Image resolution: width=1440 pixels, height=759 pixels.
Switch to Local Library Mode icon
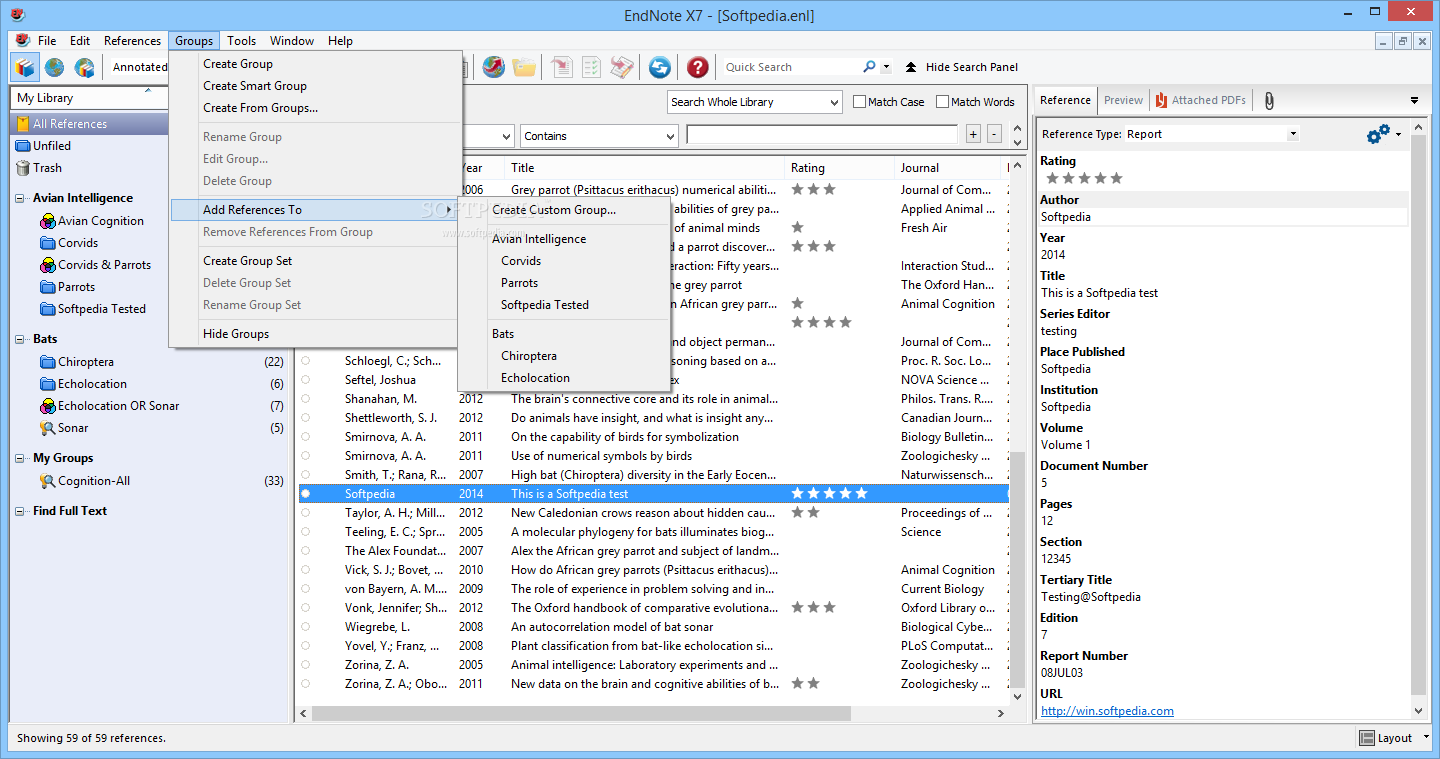[x=25, y=67]
